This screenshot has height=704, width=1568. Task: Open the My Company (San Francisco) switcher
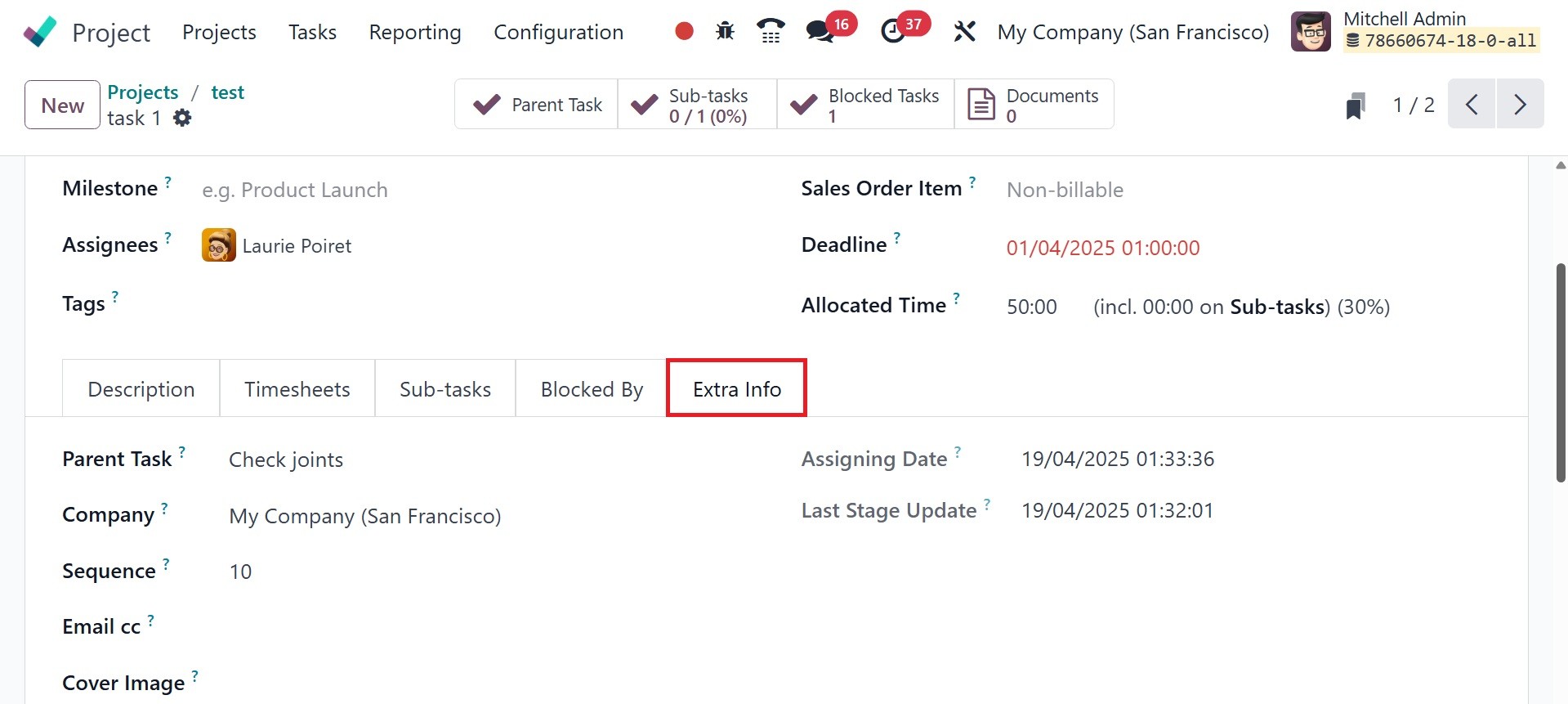point(1133,32)
